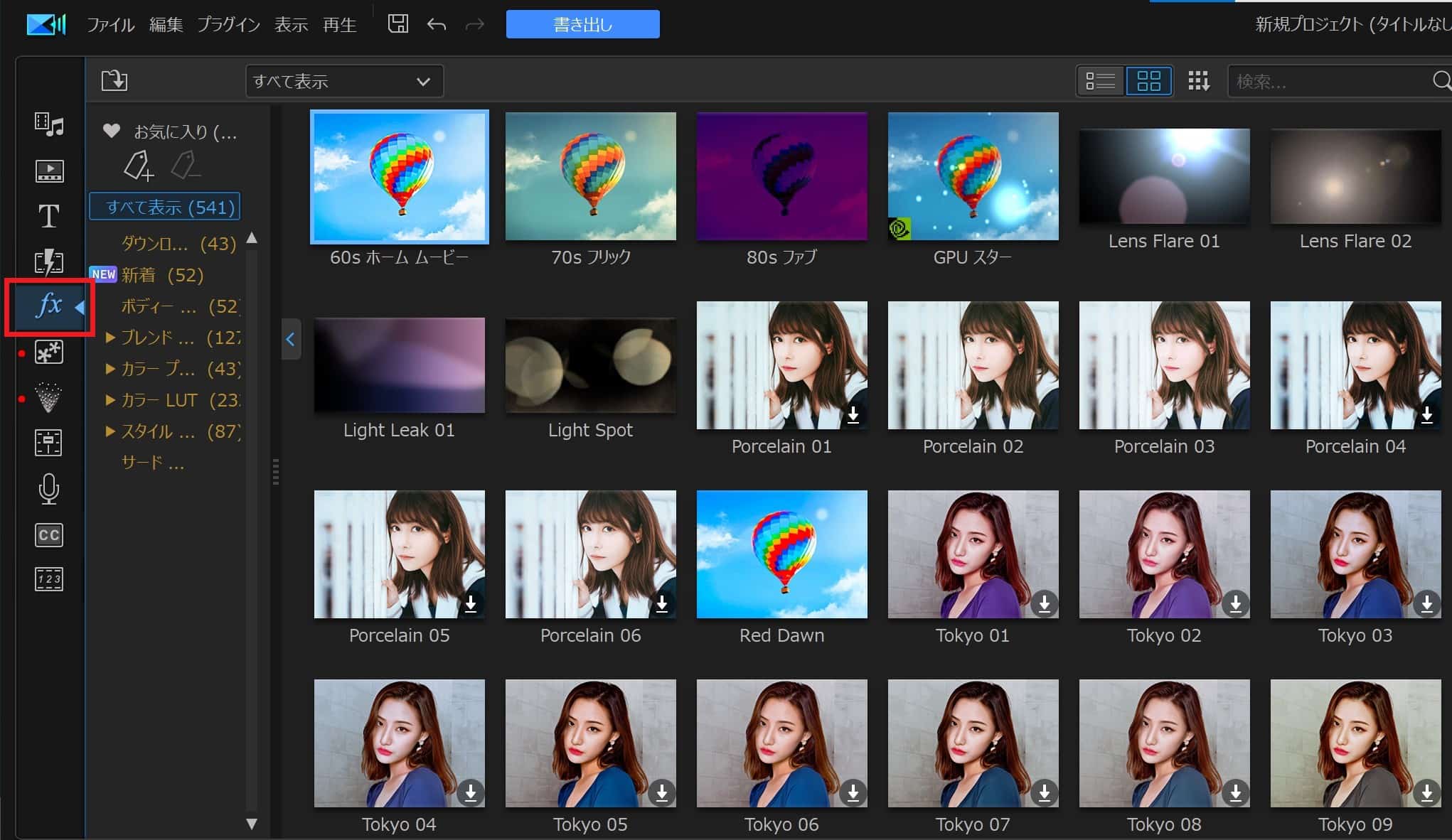
Task: Open the Transition Room lightning icon
Action: 48,262
